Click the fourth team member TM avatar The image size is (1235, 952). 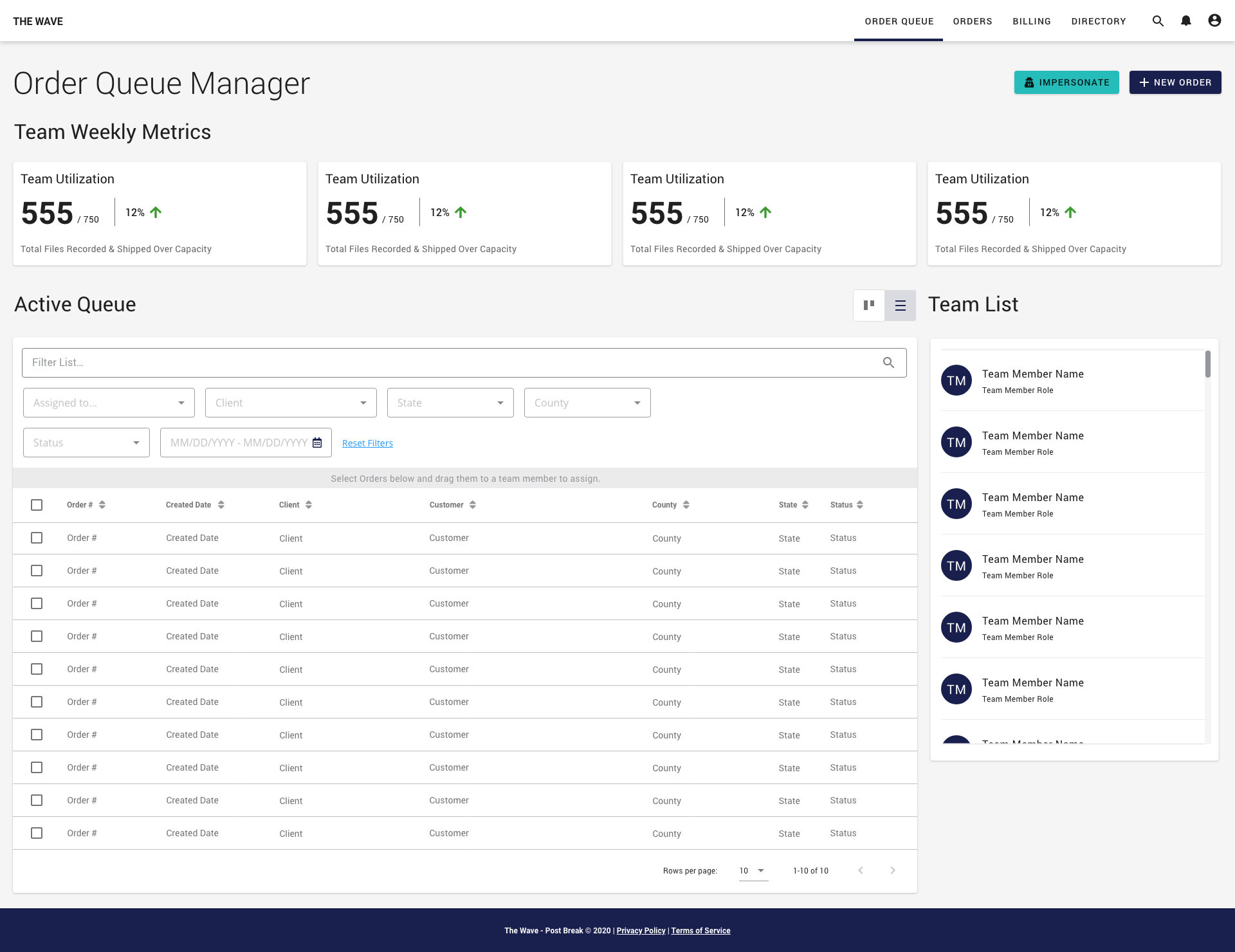pos(956,565)
